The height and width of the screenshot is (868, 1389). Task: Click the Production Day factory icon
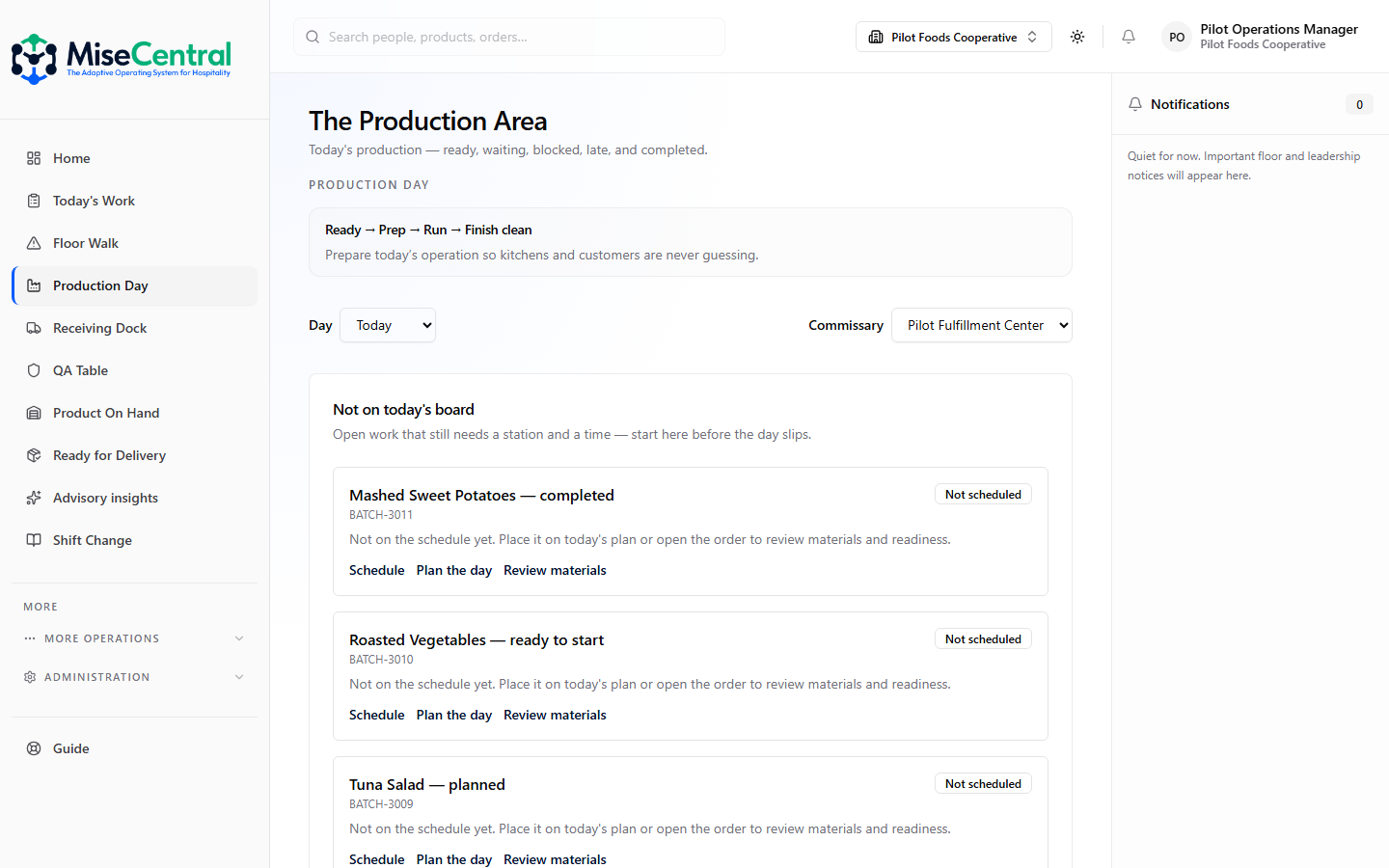[x=34, y=285]
